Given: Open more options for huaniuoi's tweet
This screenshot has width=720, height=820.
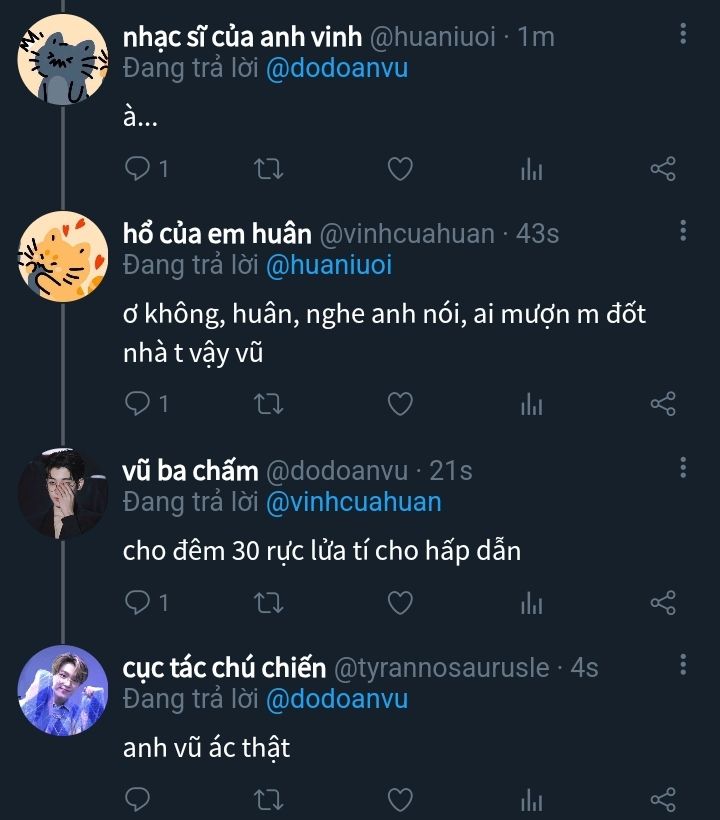Looking at the screenshot, I should [x=683, y=35].
